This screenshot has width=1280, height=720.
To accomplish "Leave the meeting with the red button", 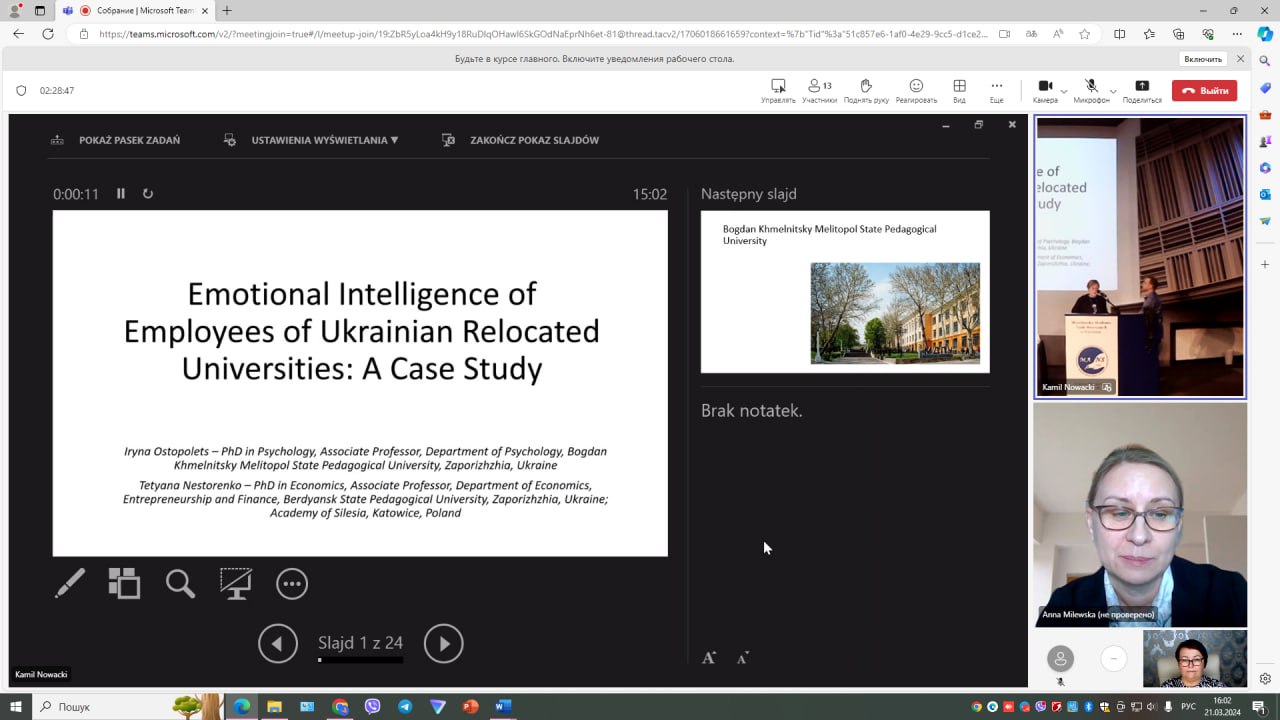I will [1204, 91].
